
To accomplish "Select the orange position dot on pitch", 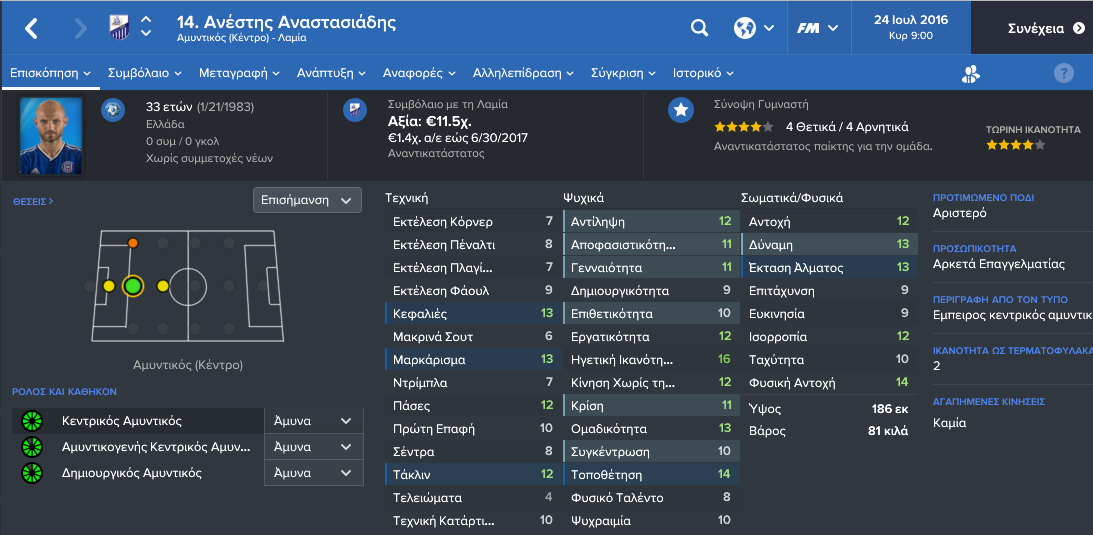I will coord(133,243).
